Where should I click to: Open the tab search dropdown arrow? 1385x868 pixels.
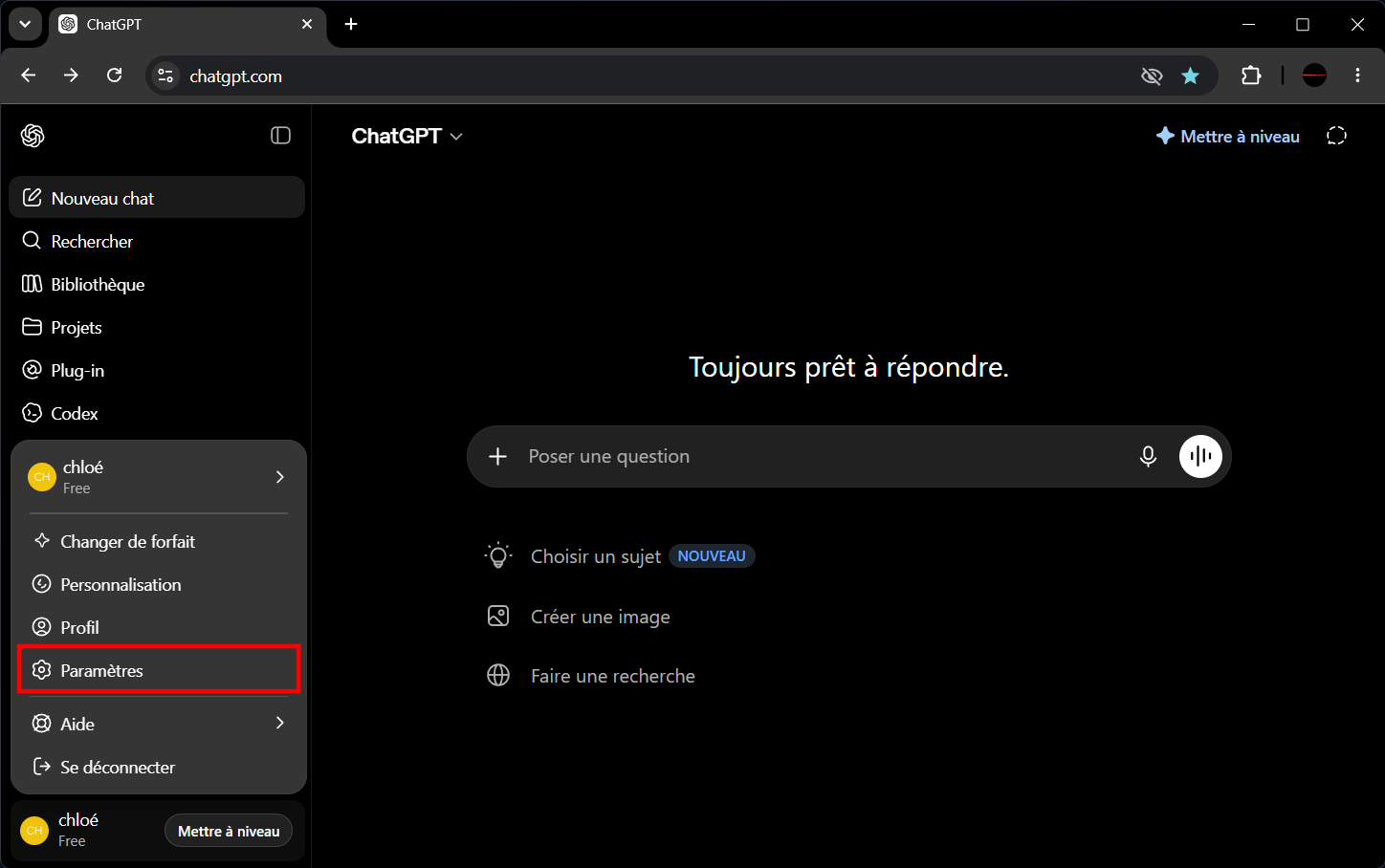click(x=25, y=24)
